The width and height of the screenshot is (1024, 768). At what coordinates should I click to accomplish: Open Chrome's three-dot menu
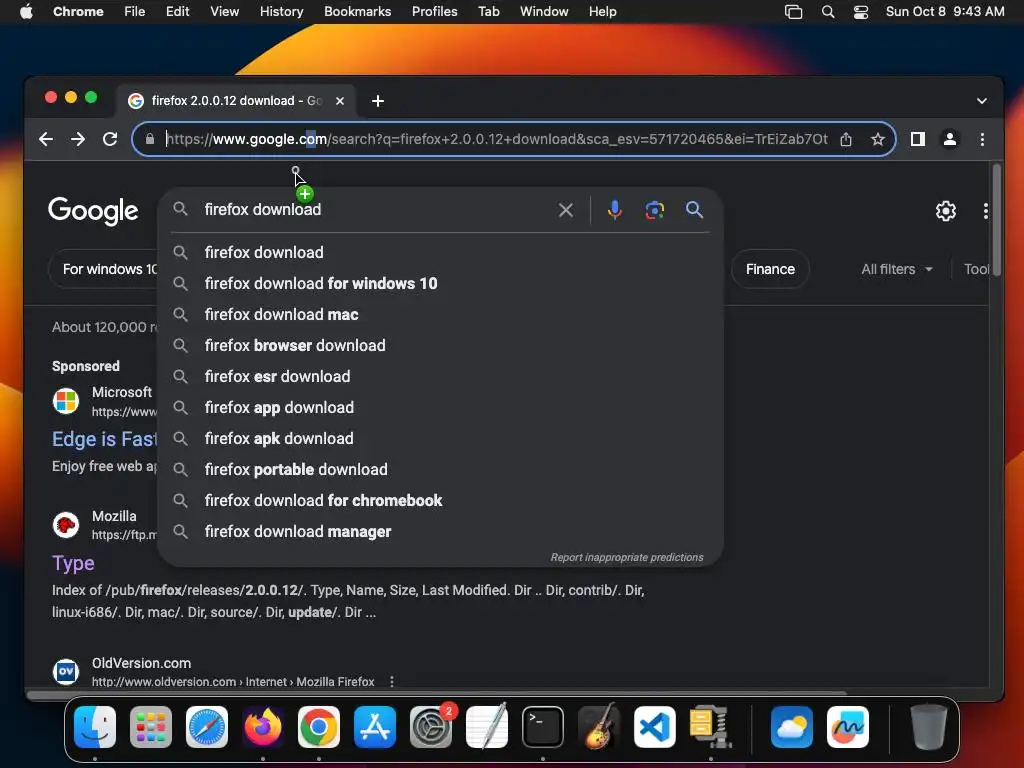point(982,139)
